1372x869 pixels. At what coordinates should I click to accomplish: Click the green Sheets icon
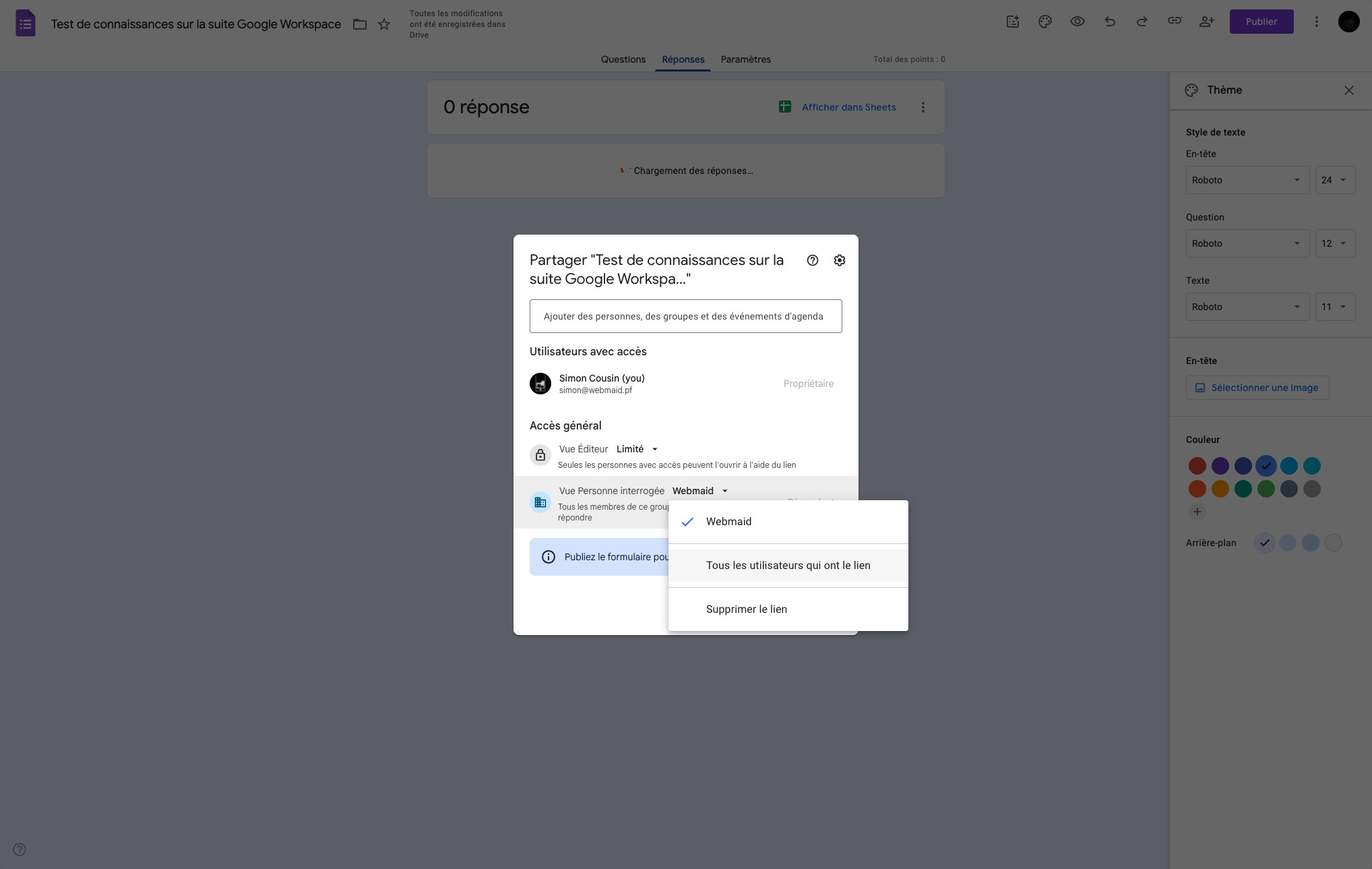coord(785,107)
